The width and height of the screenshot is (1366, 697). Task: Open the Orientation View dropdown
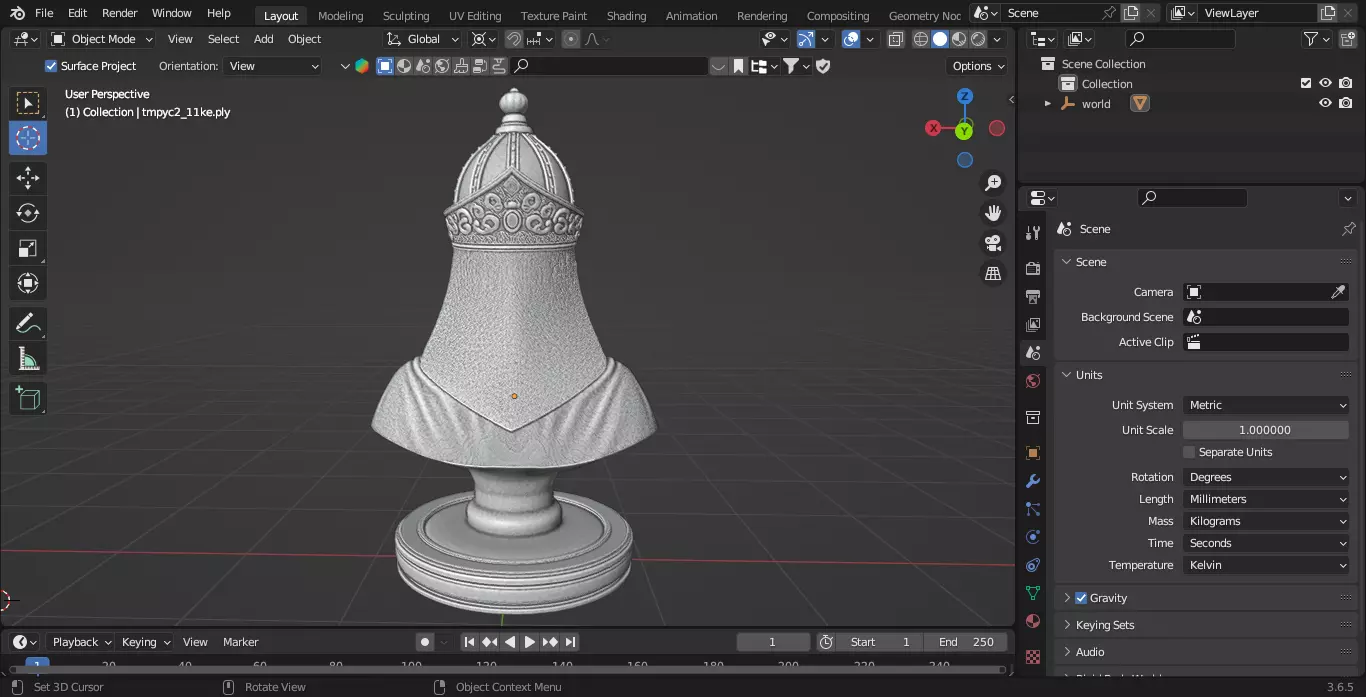click(x=273, y=66)
